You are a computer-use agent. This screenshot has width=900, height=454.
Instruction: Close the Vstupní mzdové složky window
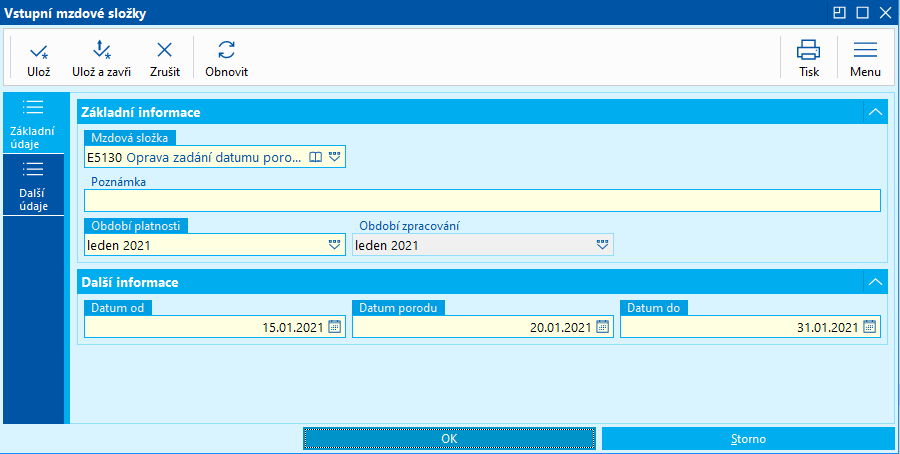(x=885, y=13)
